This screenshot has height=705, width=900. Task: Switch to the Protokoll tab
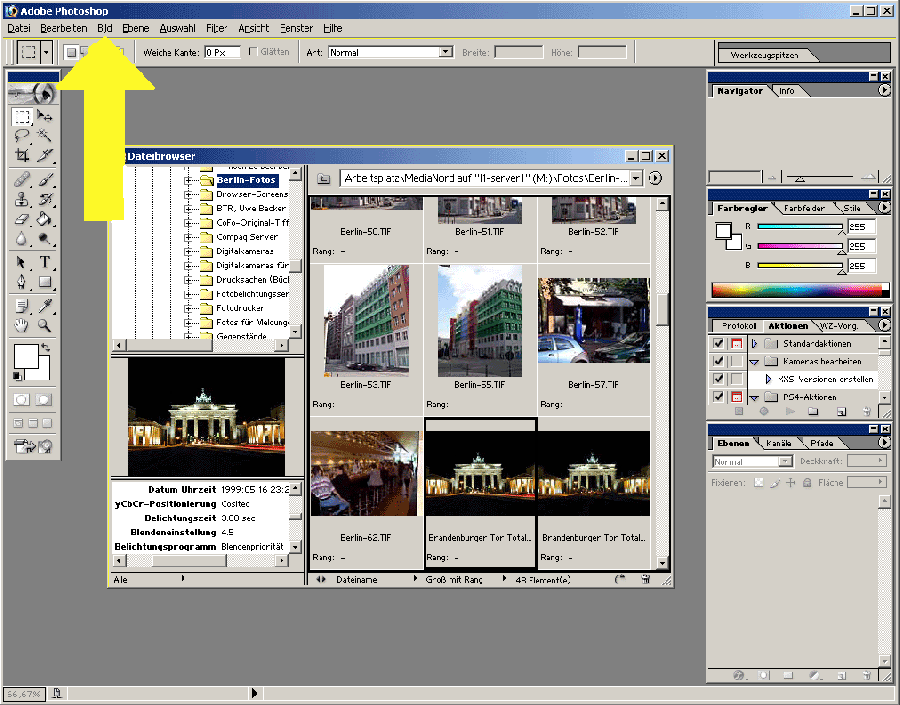click(739, 327)
